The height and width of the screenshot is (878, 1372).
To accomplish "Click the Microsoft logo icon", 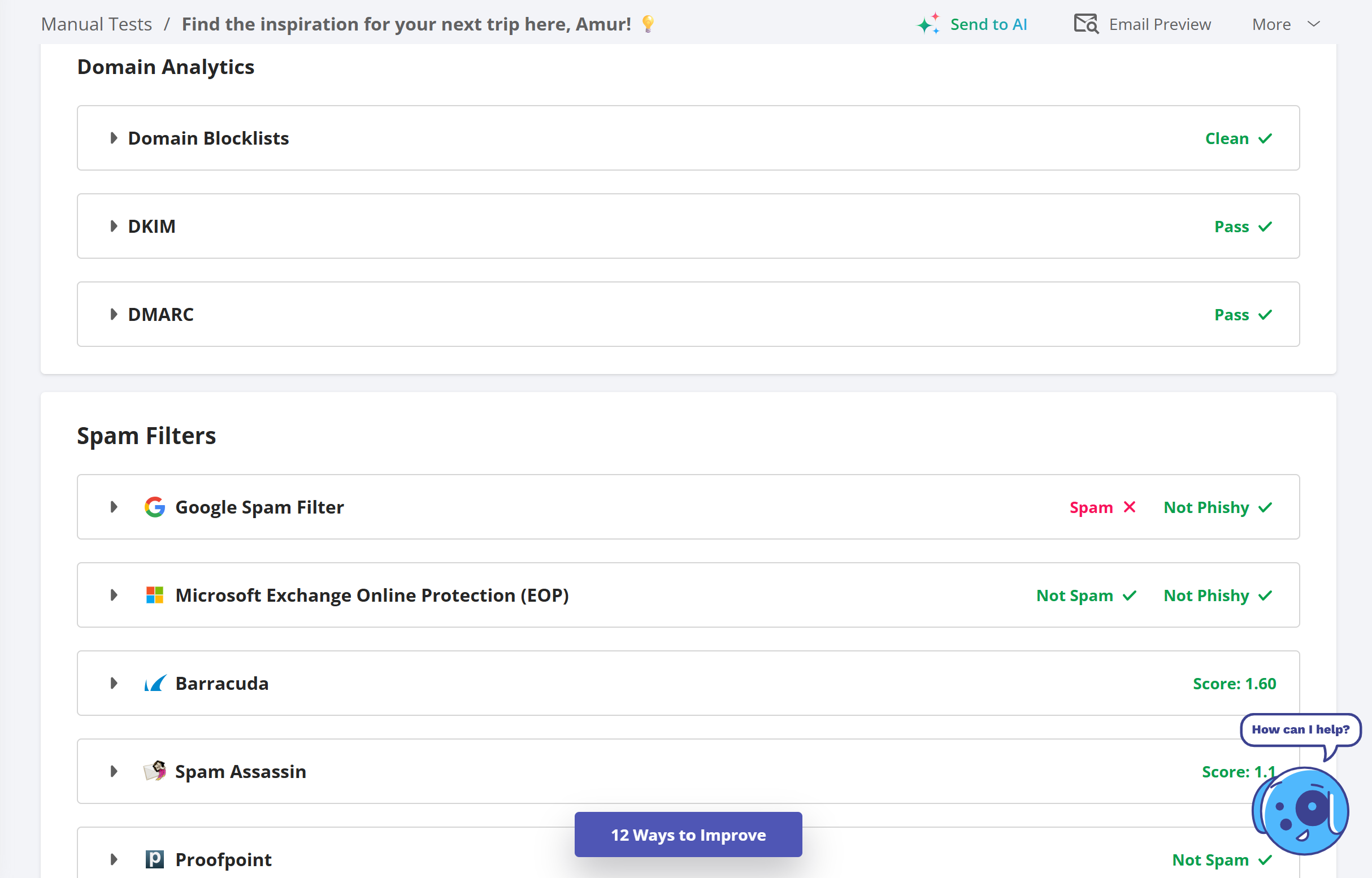I will tap(154, 595).
